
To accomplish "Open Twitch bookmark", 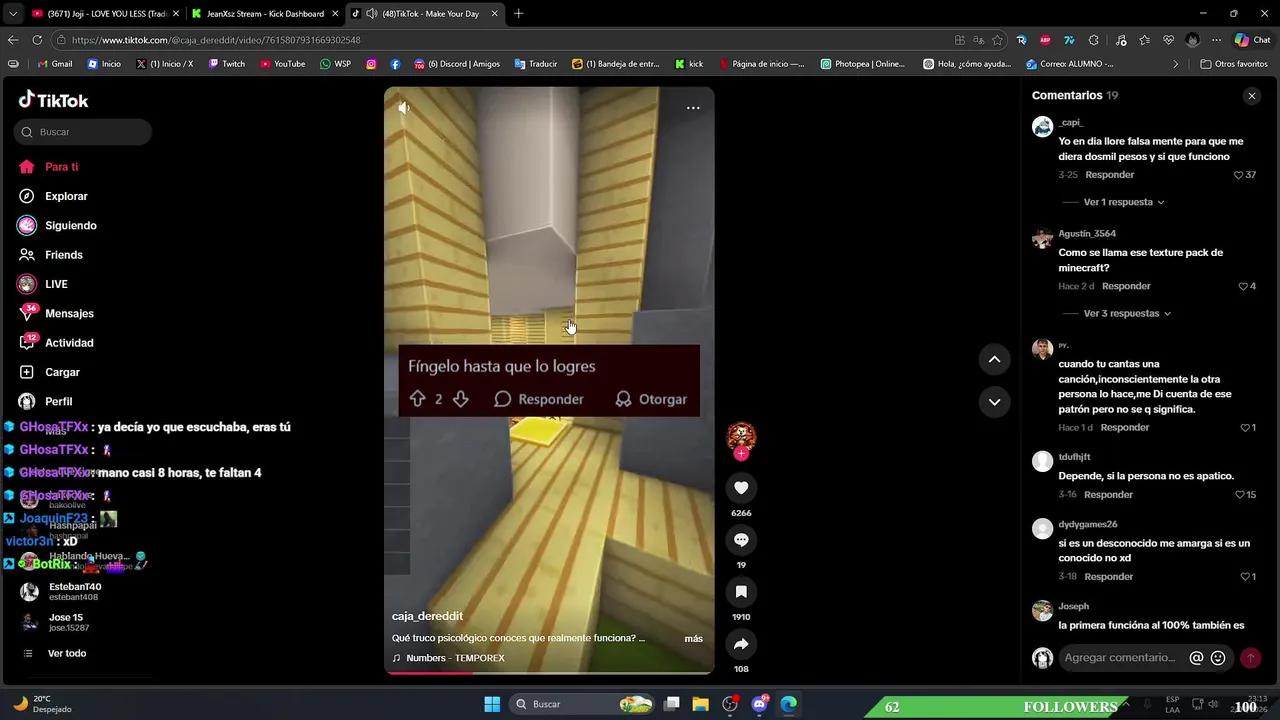I will (226, 64).
